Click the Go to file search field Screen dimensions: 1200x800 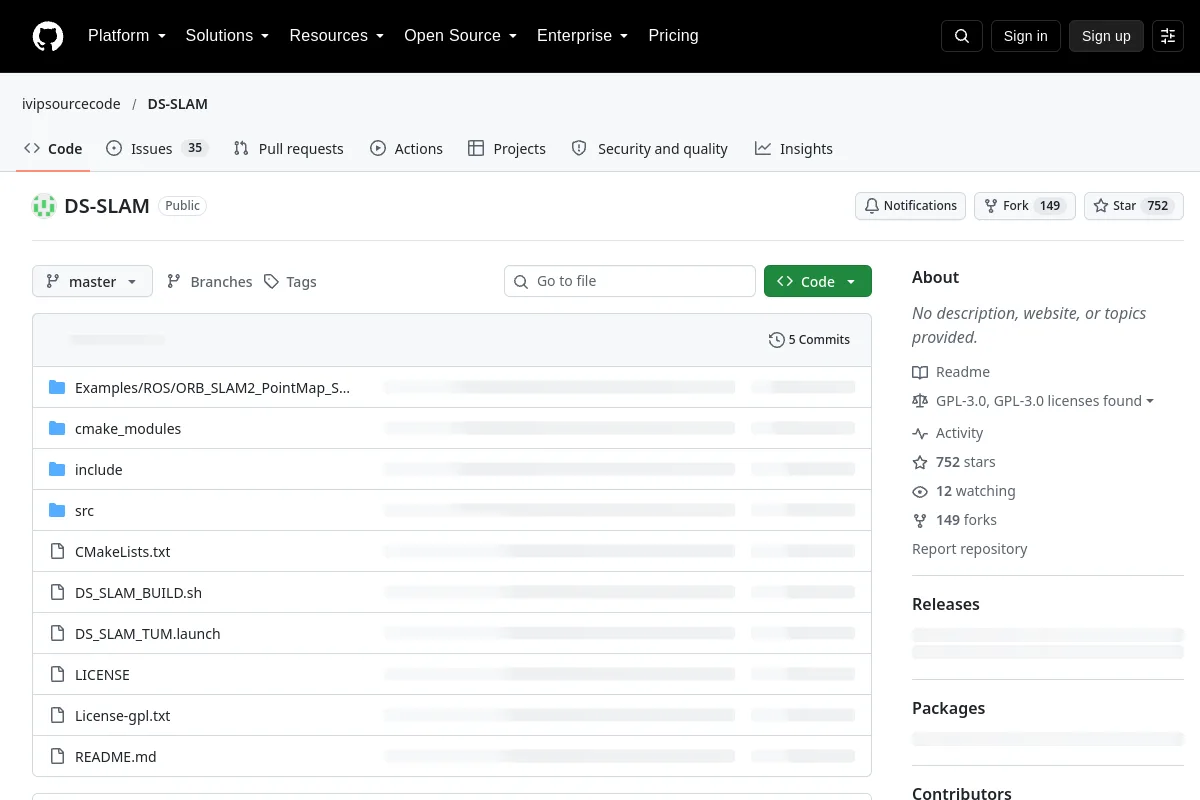coord(630,281)
